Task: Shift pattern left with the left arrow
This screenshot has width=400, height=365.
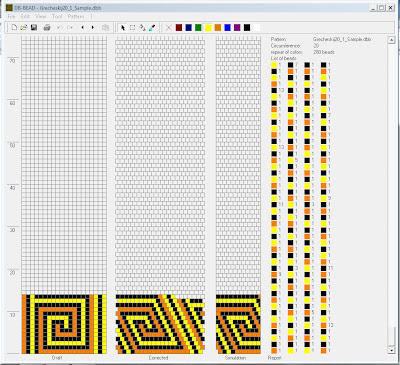Action: coord(83,28)
